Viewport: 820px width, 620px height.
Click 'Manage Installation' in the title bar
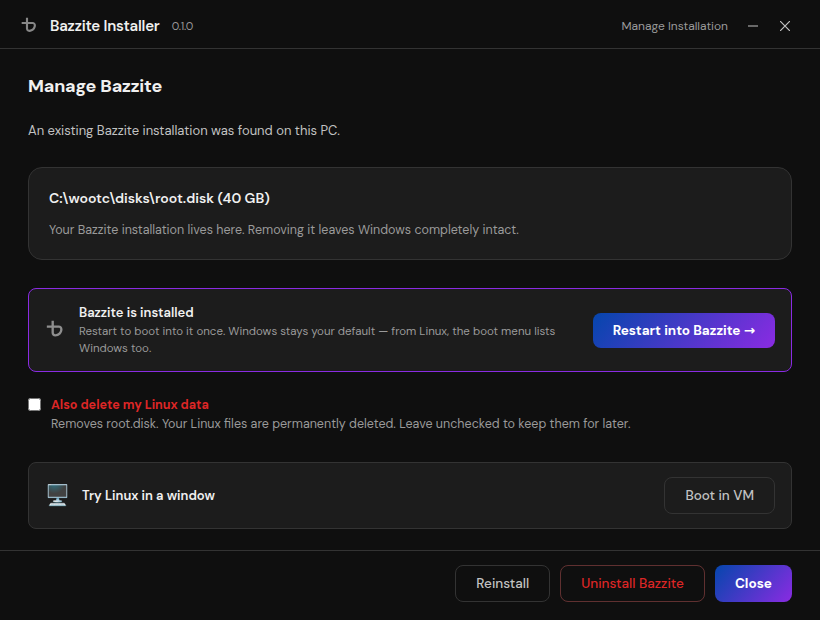point(674,26)
